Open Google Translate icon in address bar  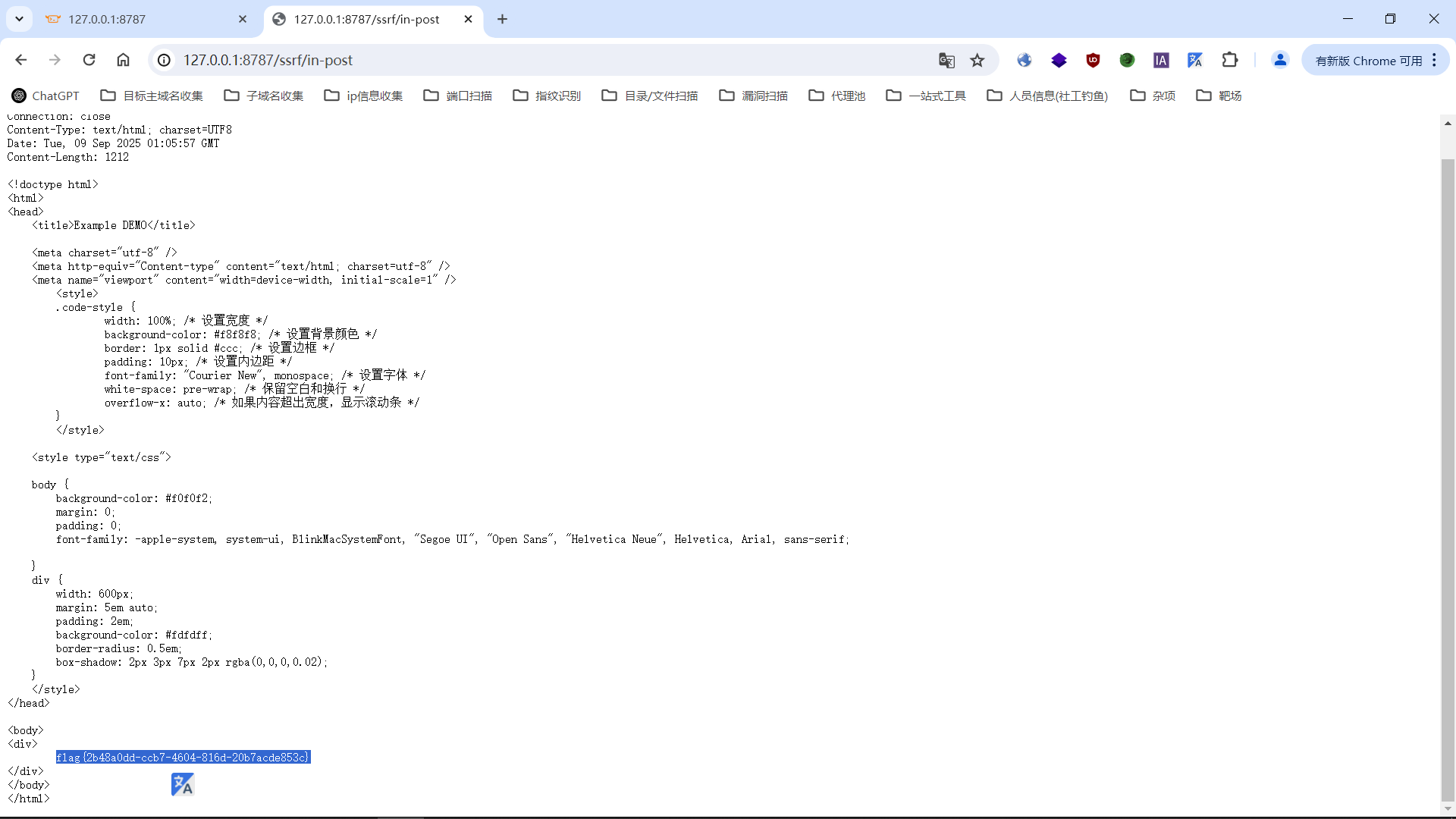(946, 61)
